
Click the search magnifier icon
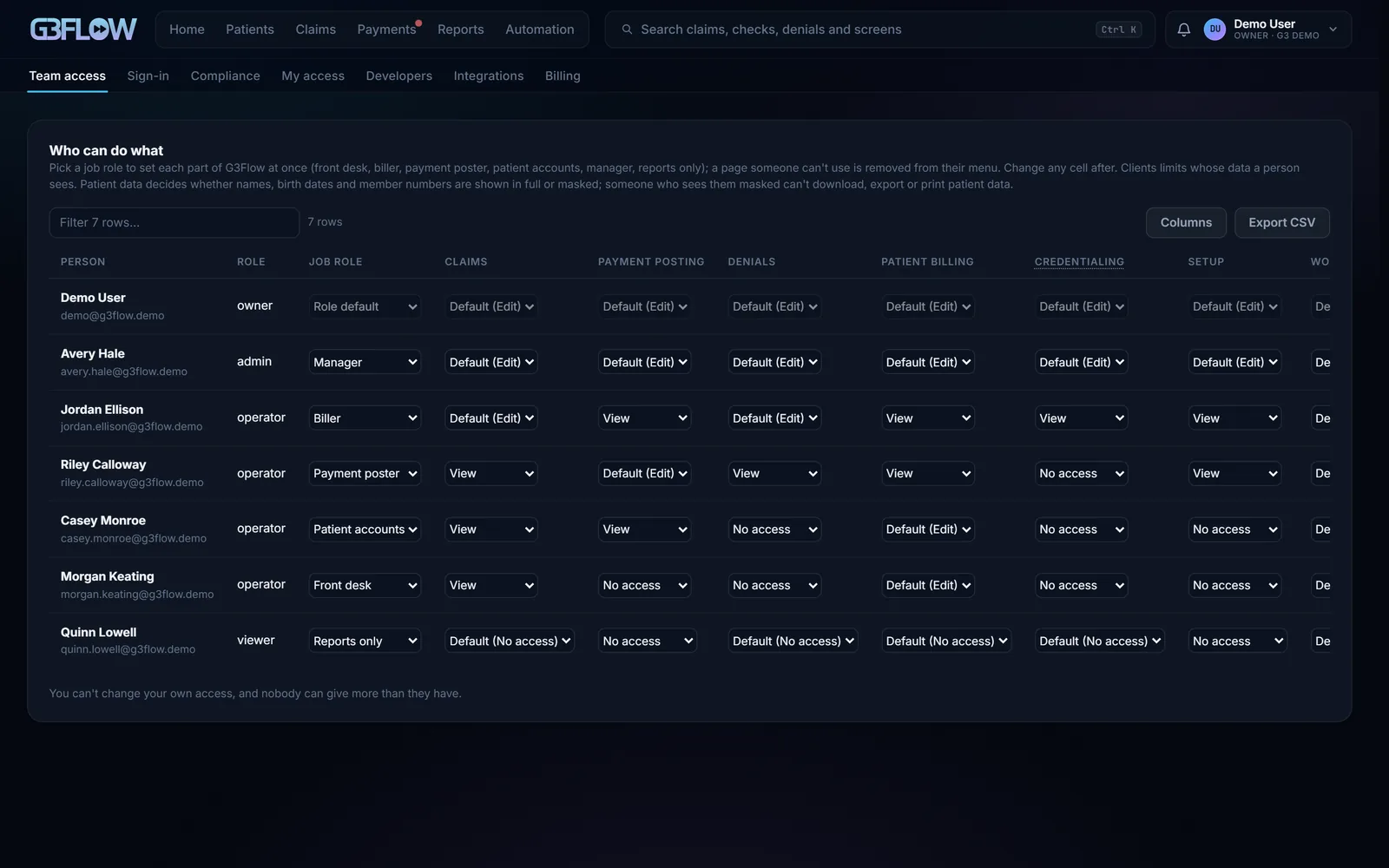coord(627,30)
